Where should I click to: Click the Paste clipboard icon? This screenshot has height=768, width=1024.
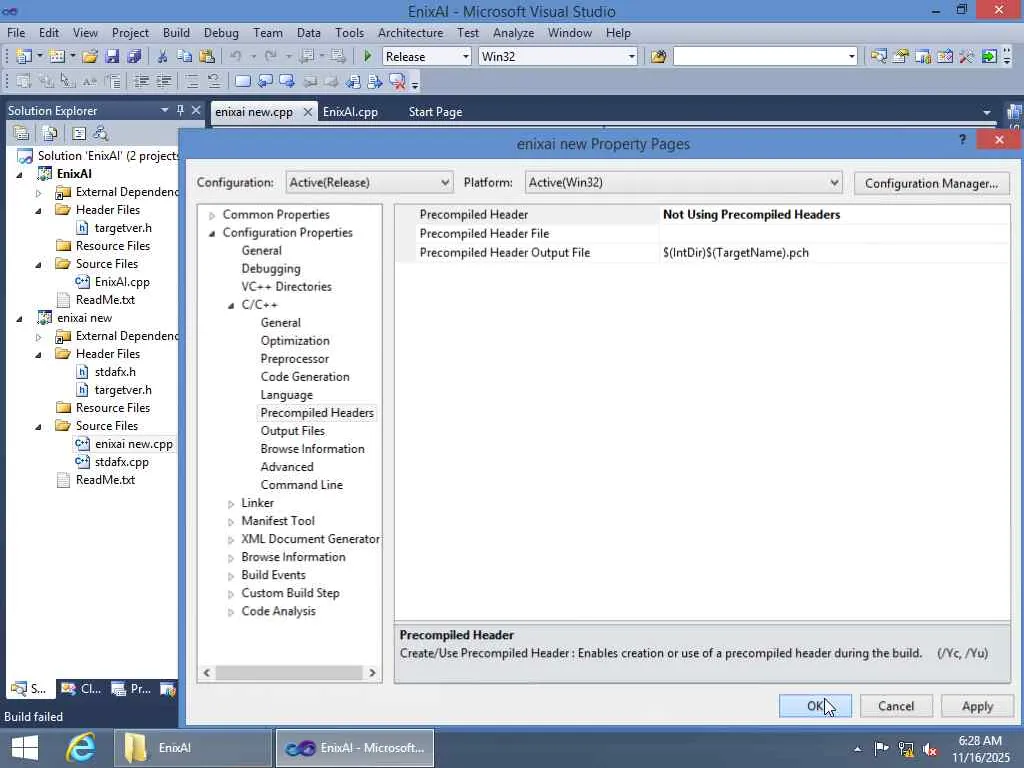(x=206, y=57)
